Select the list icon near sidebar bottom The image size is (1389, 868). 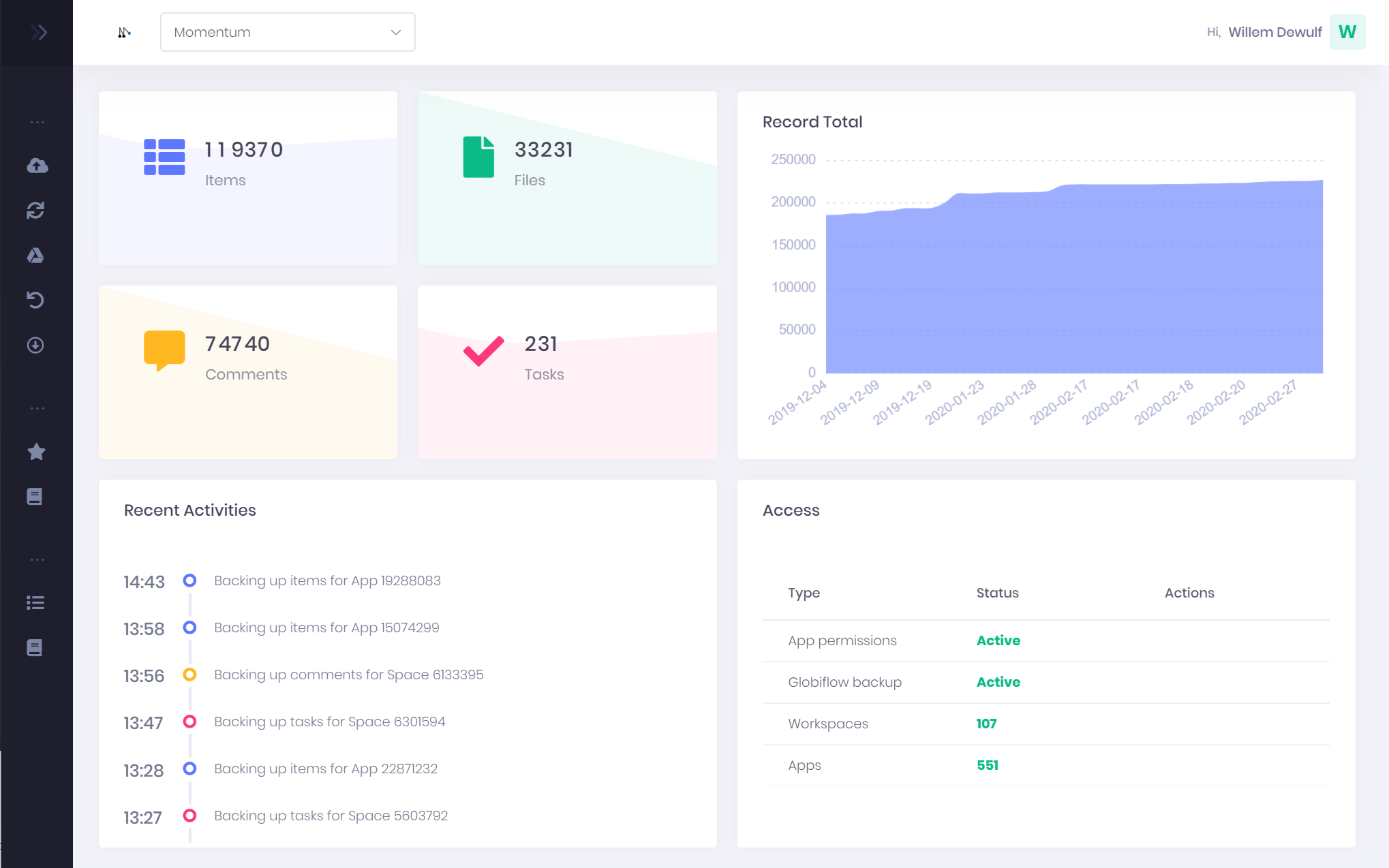(36, 602)
